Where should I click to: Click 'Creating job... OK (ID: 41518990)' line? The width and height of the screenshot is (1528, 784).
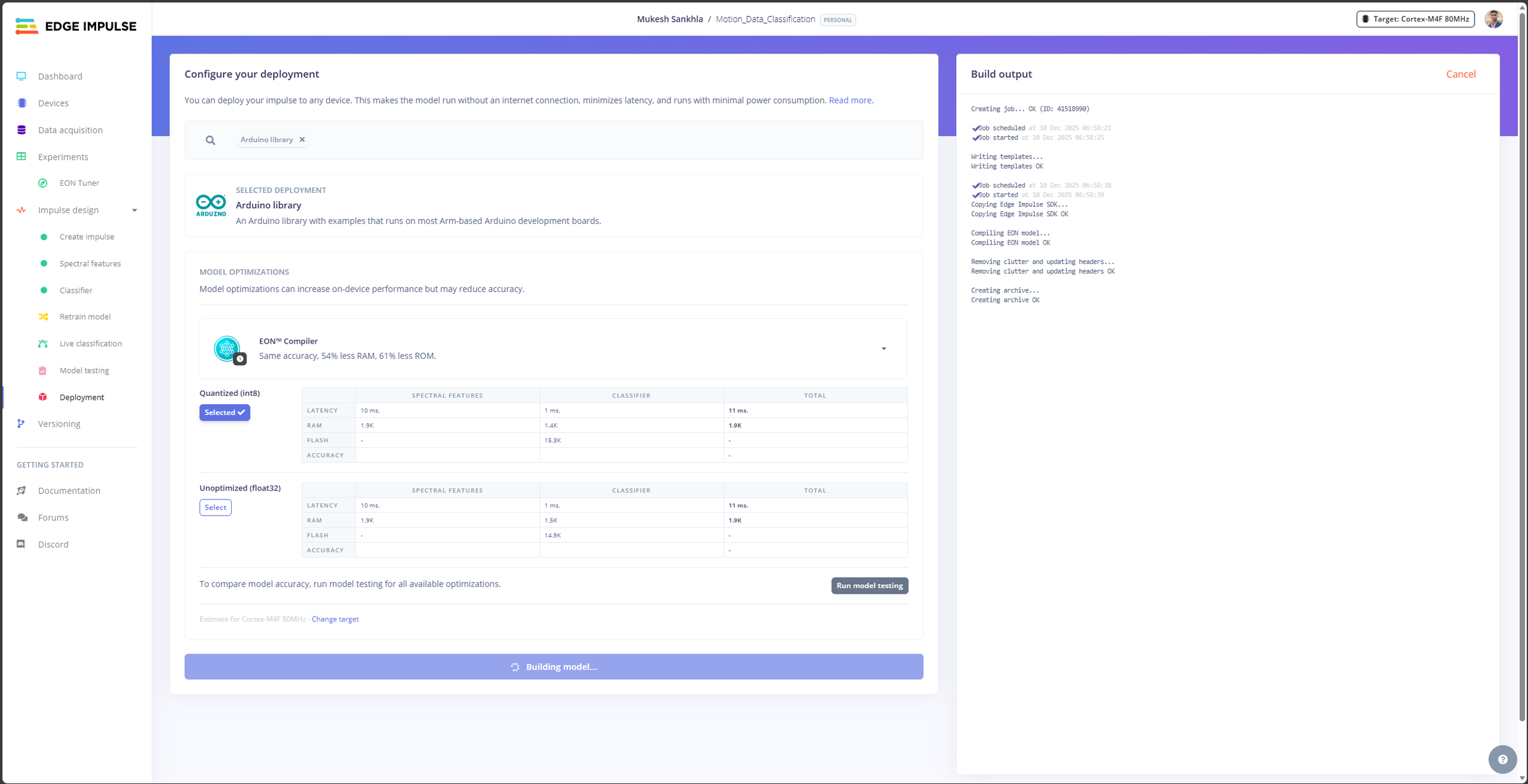[x=1030, y=109]
